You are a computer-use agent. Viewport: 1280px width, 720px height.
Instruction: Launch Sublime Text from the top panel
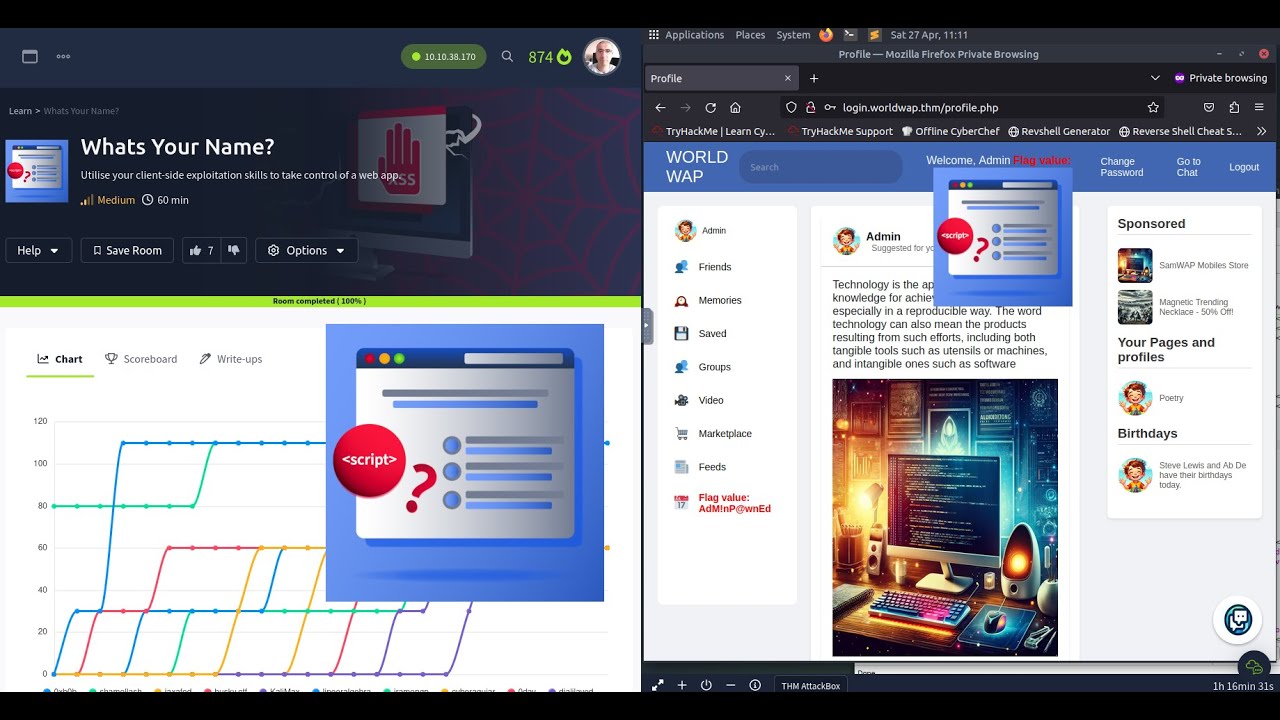[875, 34]
